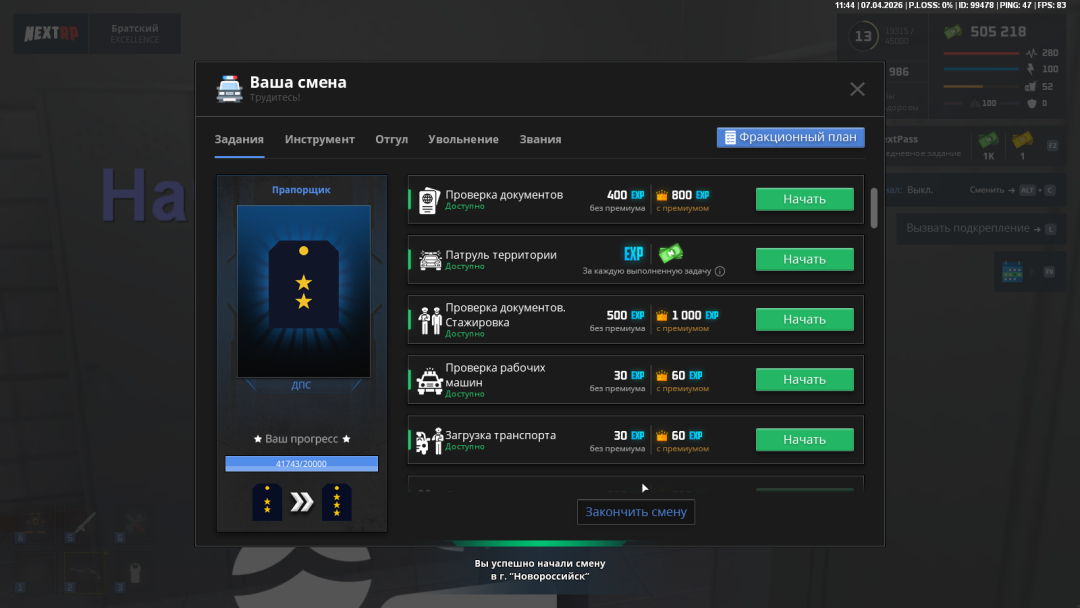Viewport: 1080px width, 608px height.
Task: Click the Загрузка транспорта task icon
Action: pyautogui.click(x=430, y=440)
